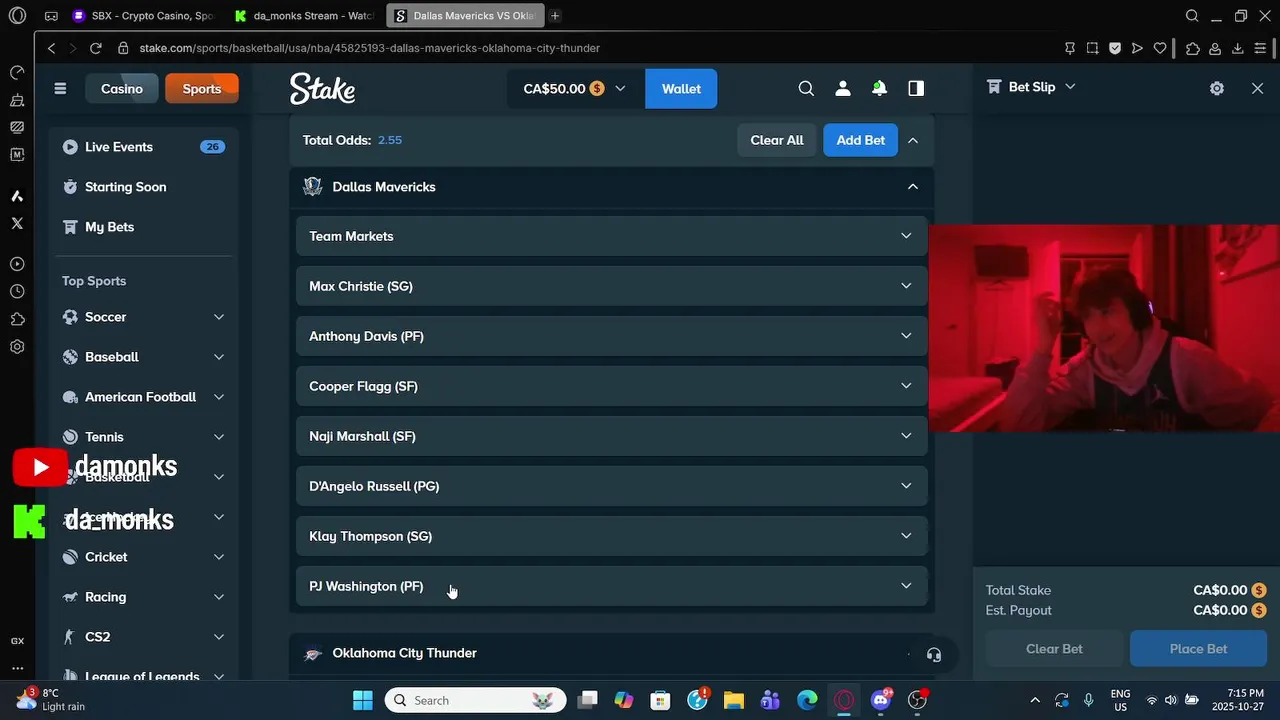Open Opera sidebar player icon
This screenshot has width=1280, height=720.
(x=17, y=264)
